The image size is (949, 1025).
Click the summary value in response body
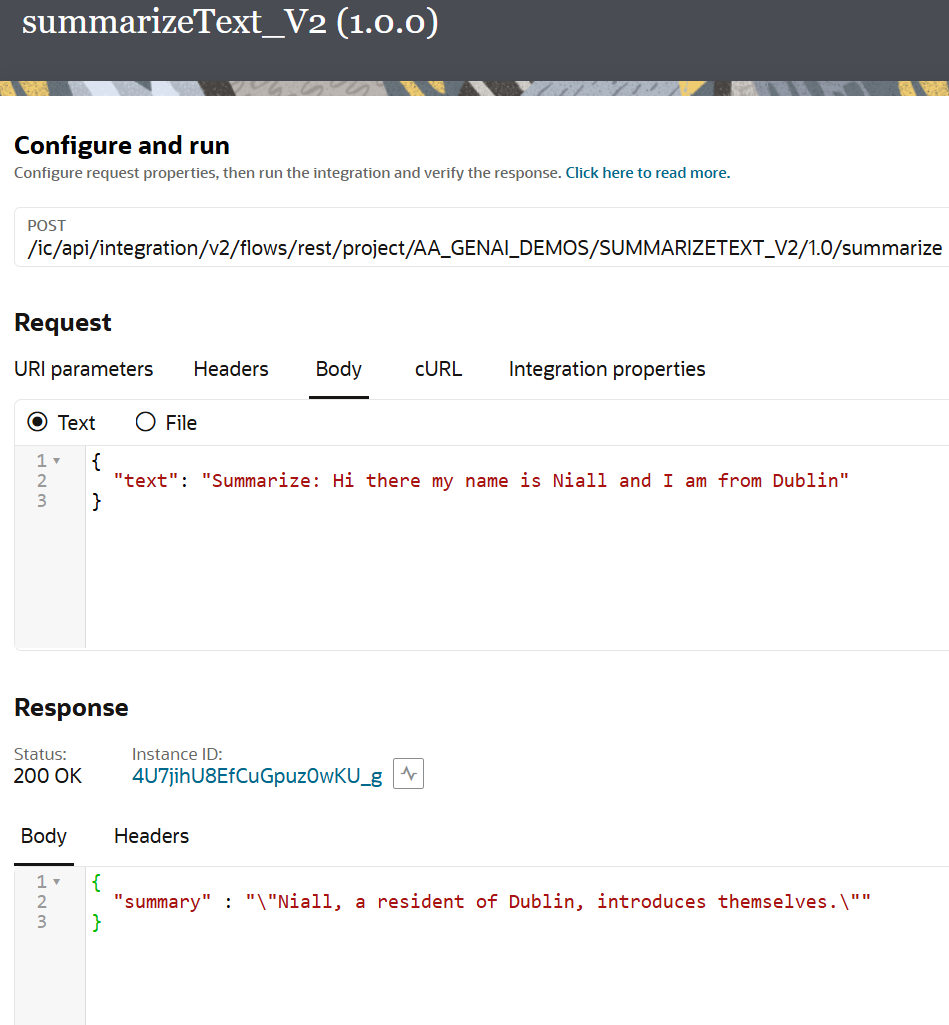[558, 902]
